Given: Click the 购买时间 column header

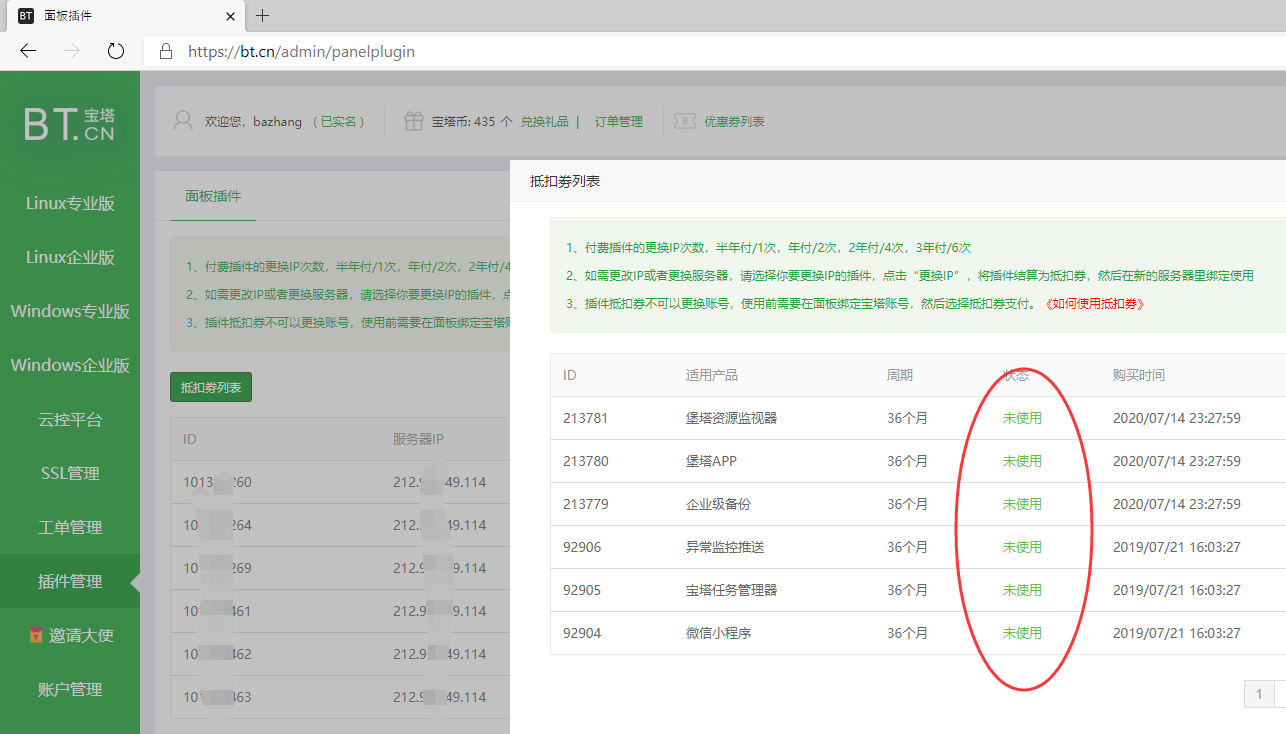Looking at the screenshot, I should coord(1139,375).
